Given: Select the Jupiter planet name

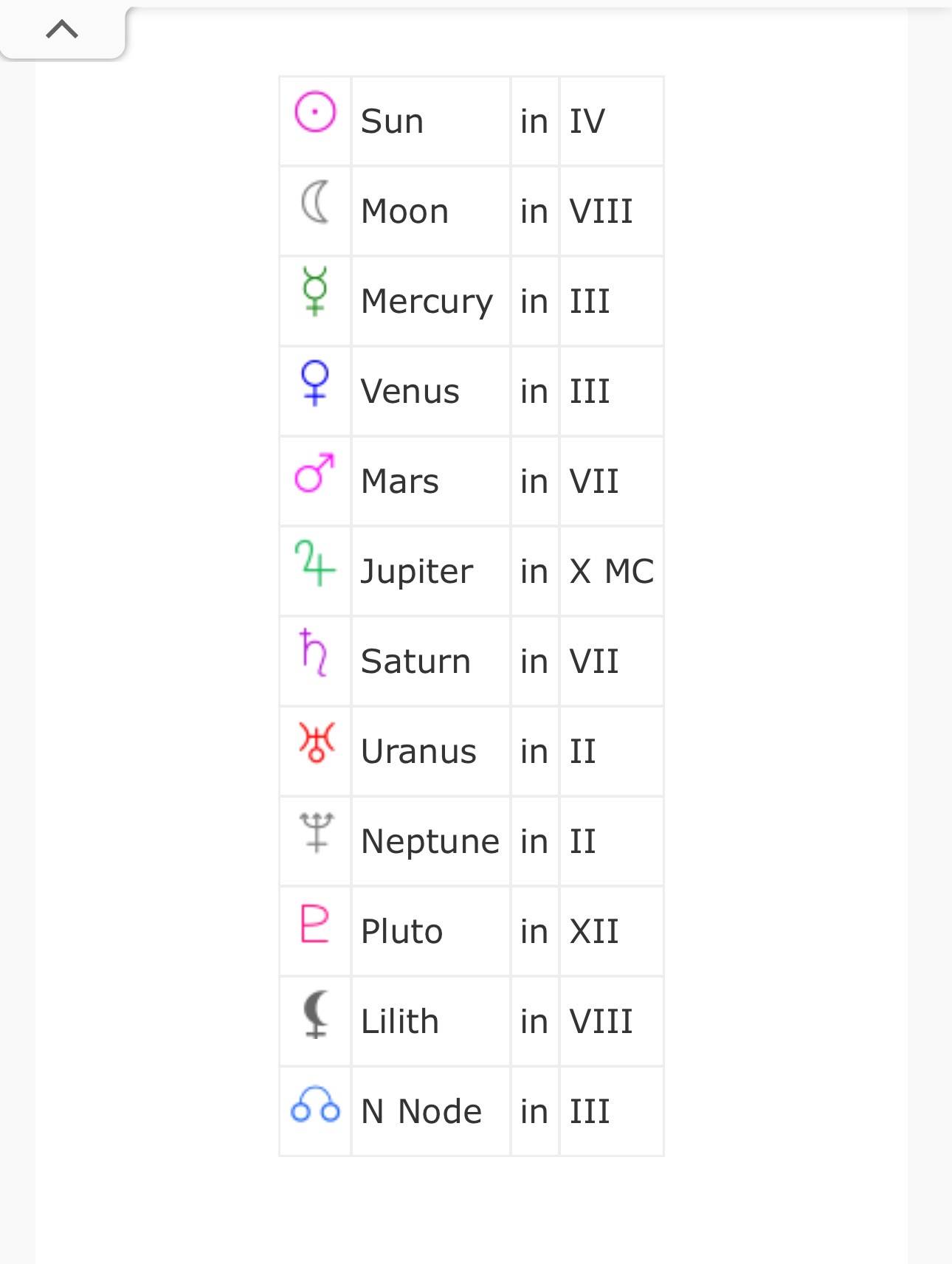Looking at the screenshot, I should pos(417,571).
